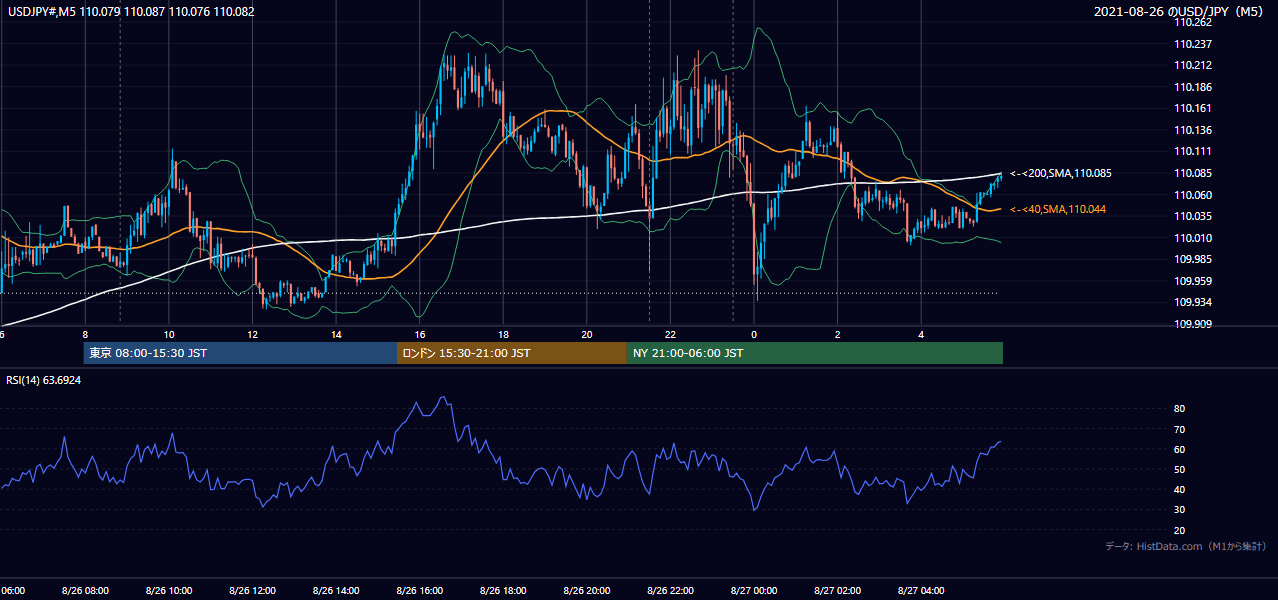Click hour label 18 under price chart
Viewport: 1278px width, 600px height.
click(x=503, y=335)
